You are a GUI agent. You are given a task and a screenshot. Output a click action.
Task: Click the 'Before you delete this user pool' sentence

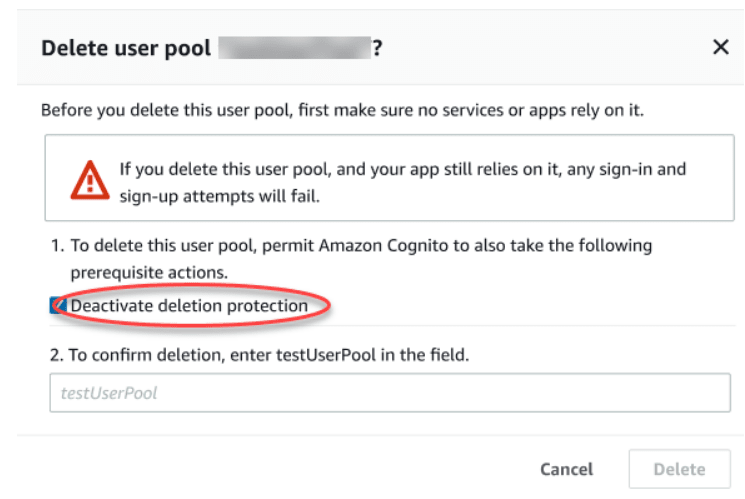coord(342,110)
